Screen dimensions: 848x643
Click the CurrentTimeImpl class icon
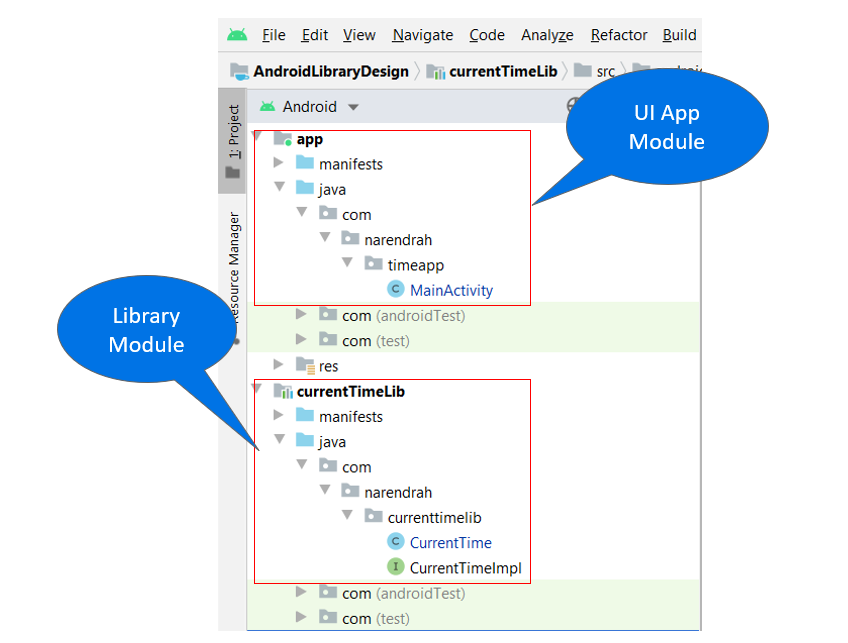[x=397, y=568]
